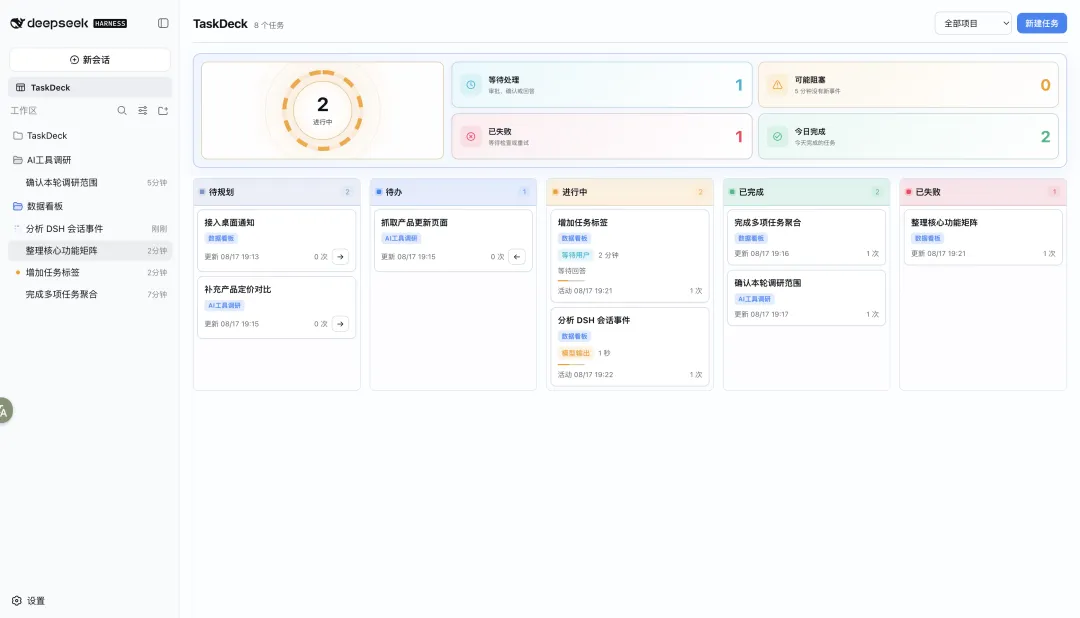Open the 补充产品定价对比 task card title

click(238, 289)
